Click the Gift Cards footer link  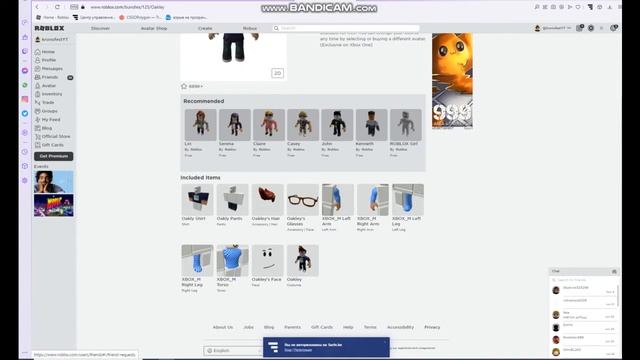[322, 327]
